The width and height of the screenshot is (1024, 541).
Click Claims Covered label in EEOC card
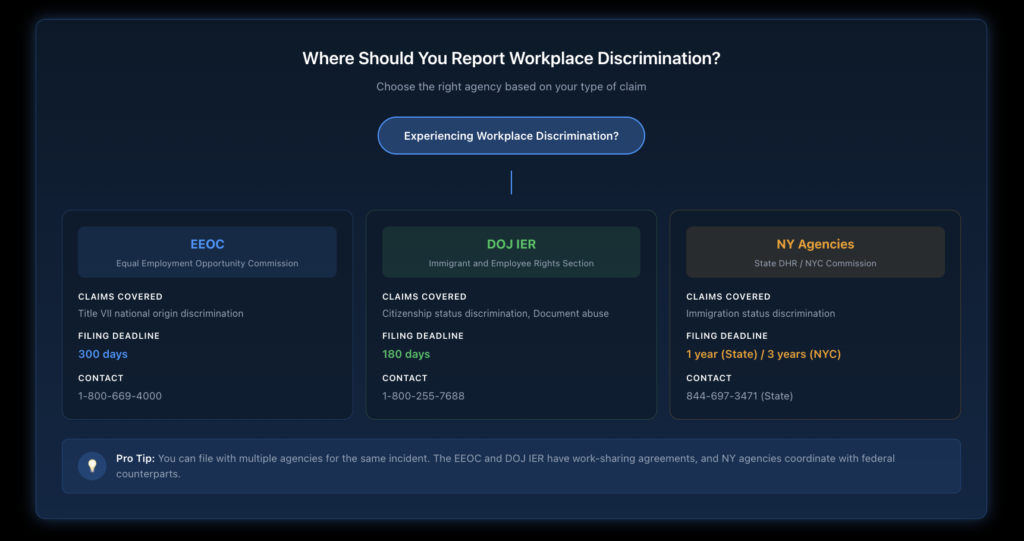[120, 297]
